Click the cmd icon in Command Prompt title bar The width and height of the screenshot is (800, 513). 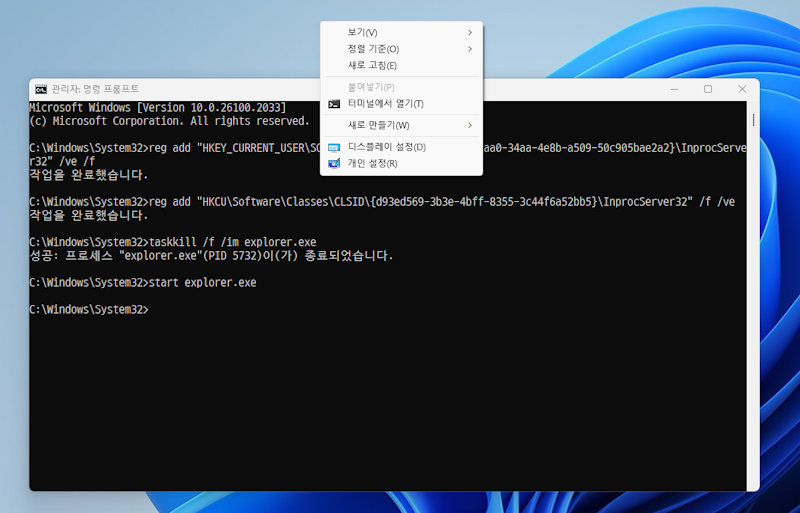click(41, 89)
